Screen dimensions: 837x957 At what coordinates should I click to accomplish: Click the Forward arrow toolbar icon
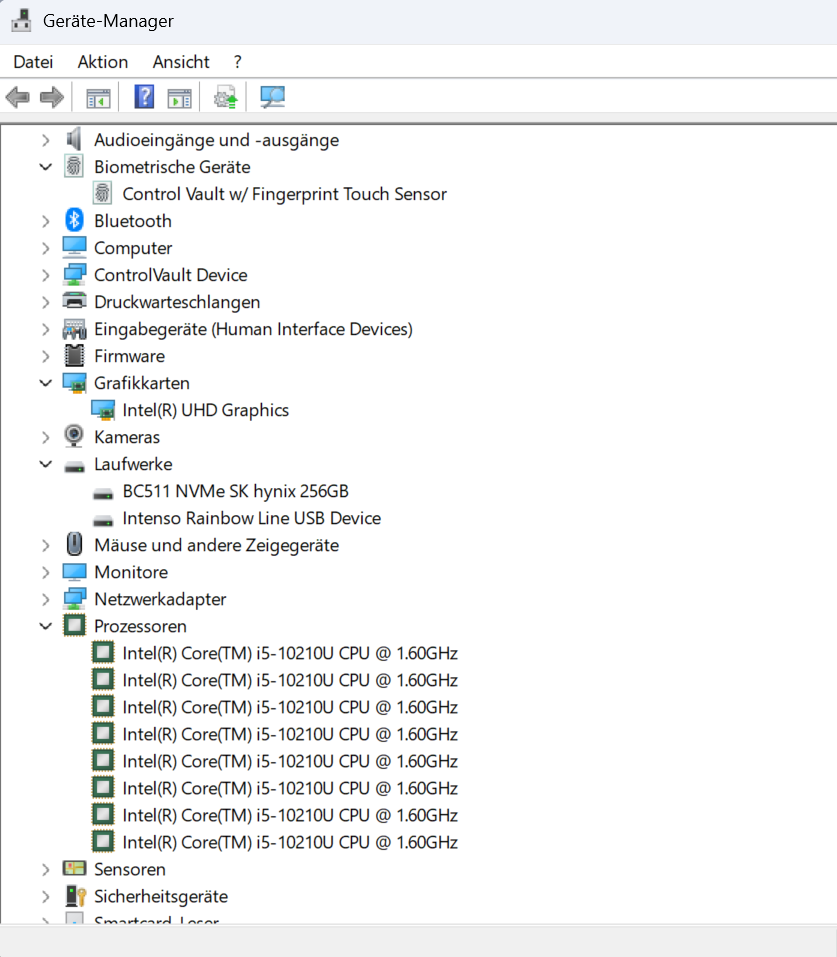tap(52, 97)
